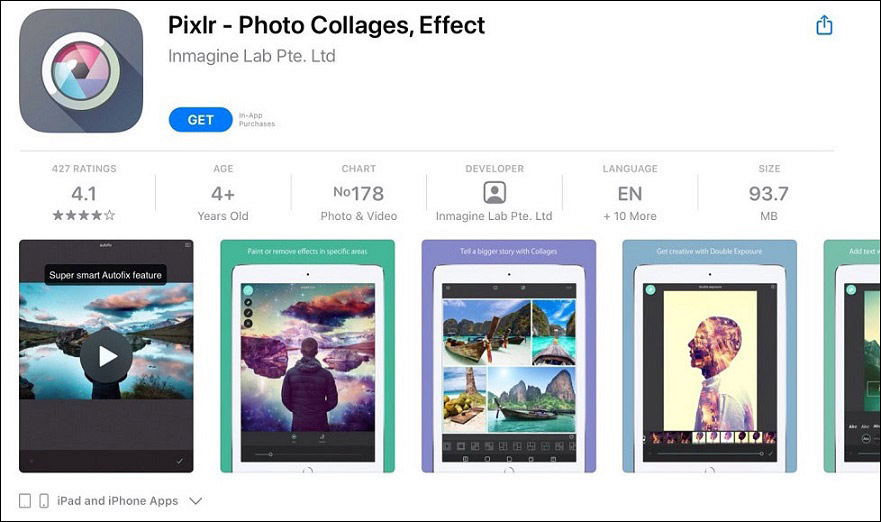Screen dimensions: 881x522
Task: Open the language info showing EN + 10 More
Action: pos(630,193)
